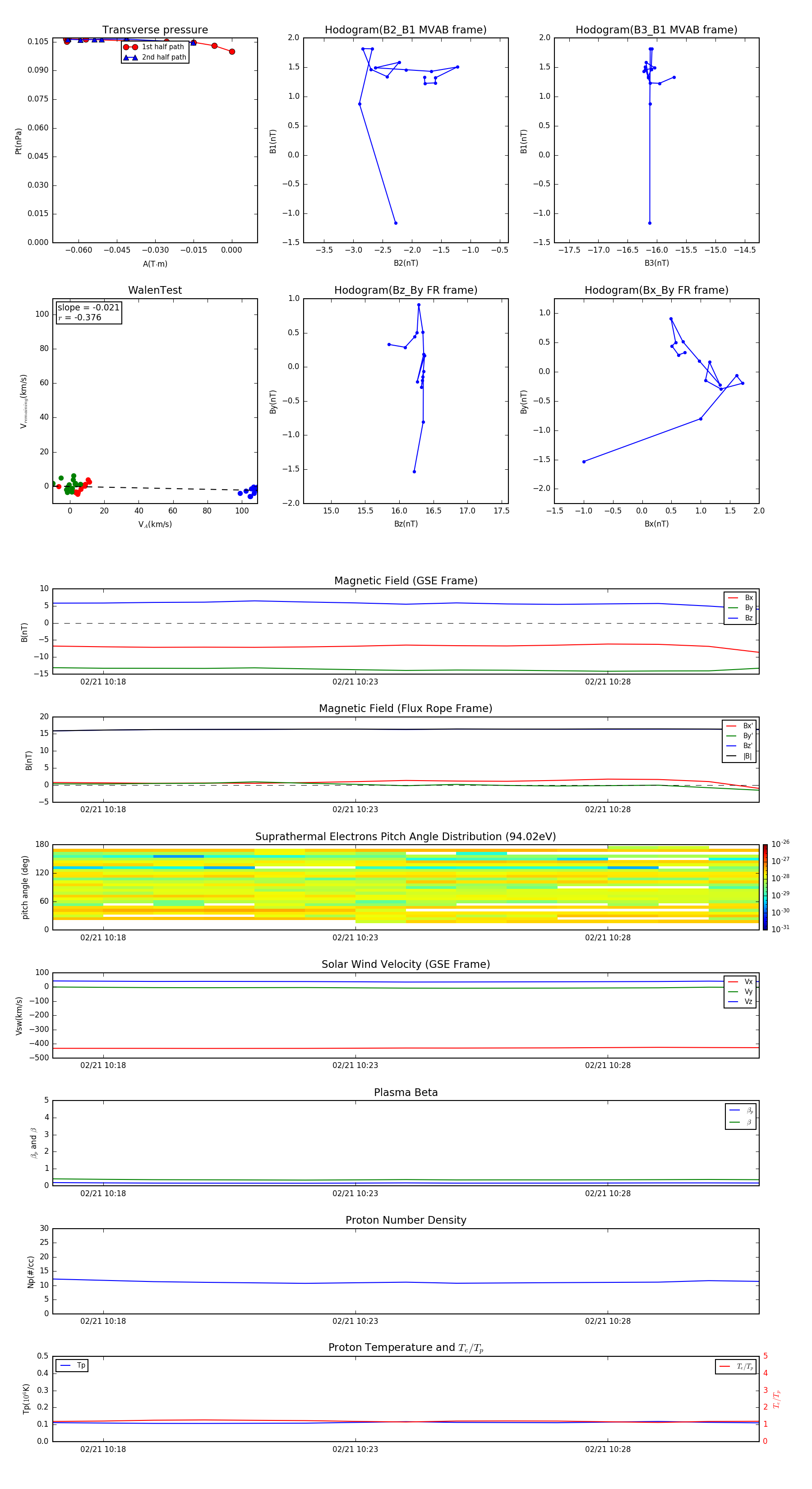Image resolution: width=812 pixels, height=1489 pixels.
Task: Click the 'Np(#/cc)' axis label
Action: click(31, 1272)
